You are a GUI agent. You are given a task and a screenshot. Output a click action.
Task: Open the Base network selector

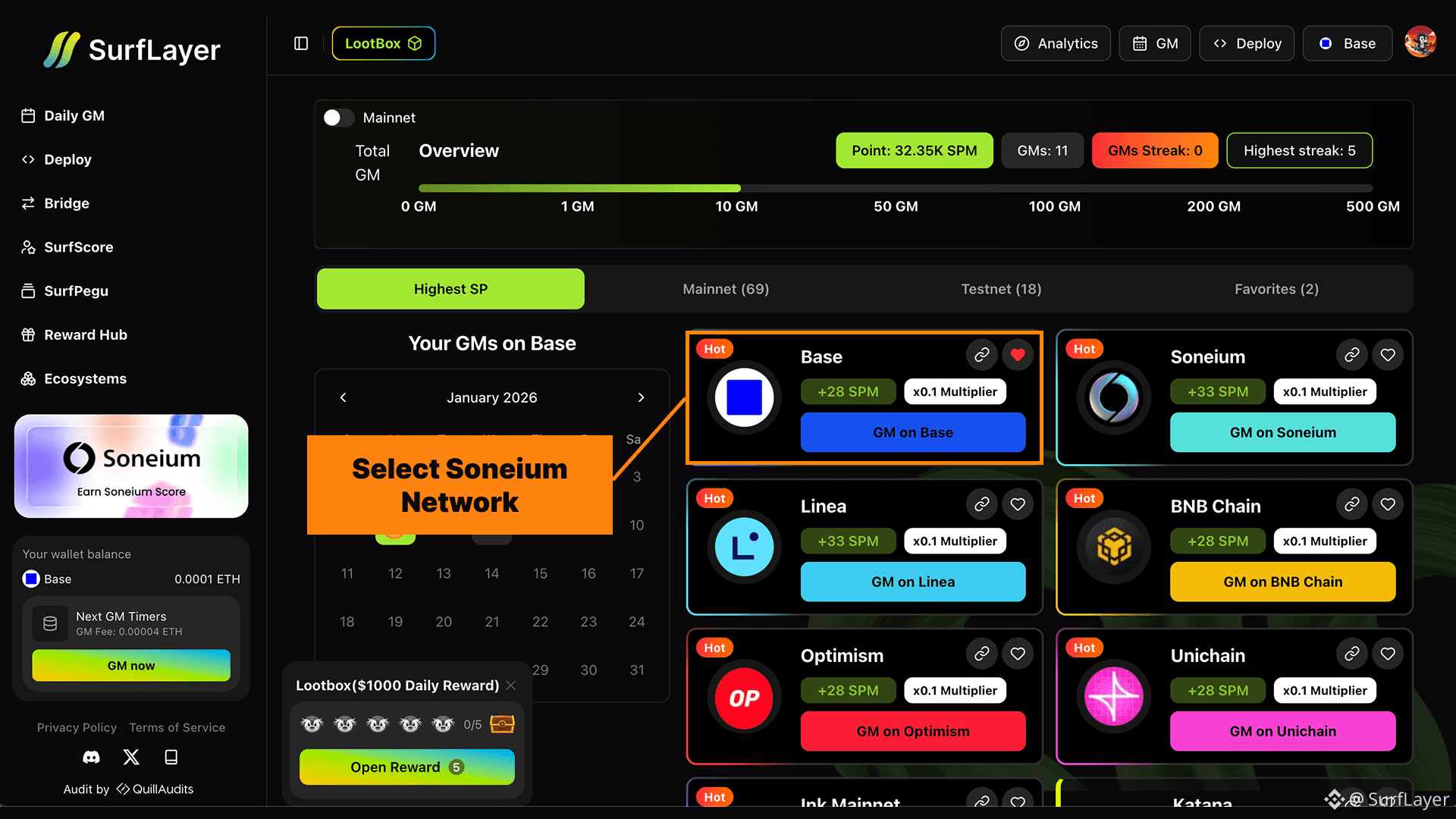pyautogui.click(x=1348, y=43)
